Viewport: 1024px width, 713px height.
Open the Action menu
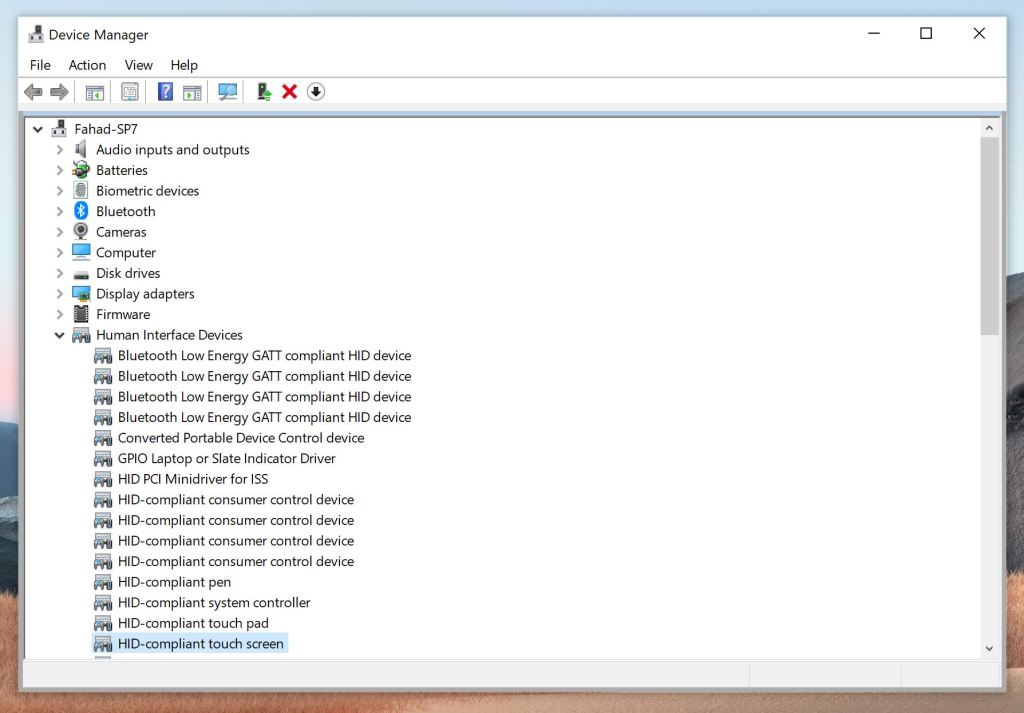pyautogui.click(x=87, y=65)
